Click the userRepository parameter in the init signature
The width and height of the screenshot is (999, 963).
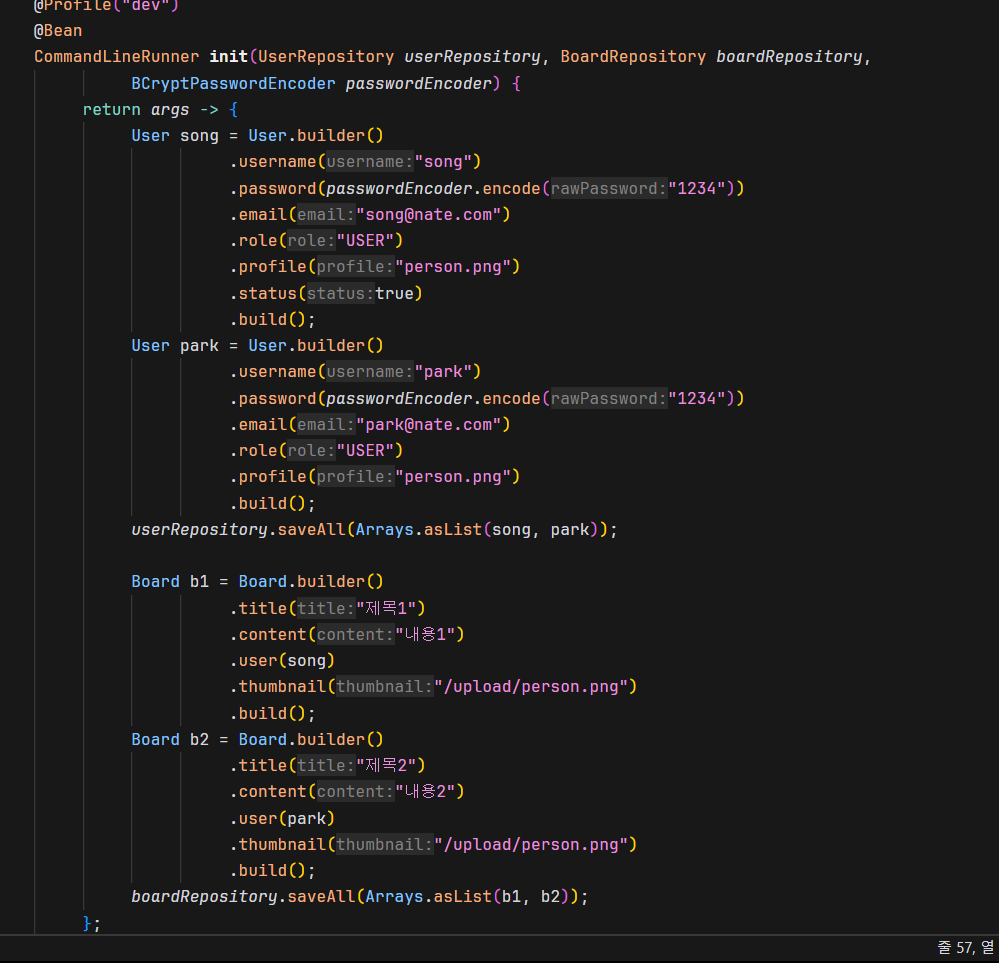473,57
